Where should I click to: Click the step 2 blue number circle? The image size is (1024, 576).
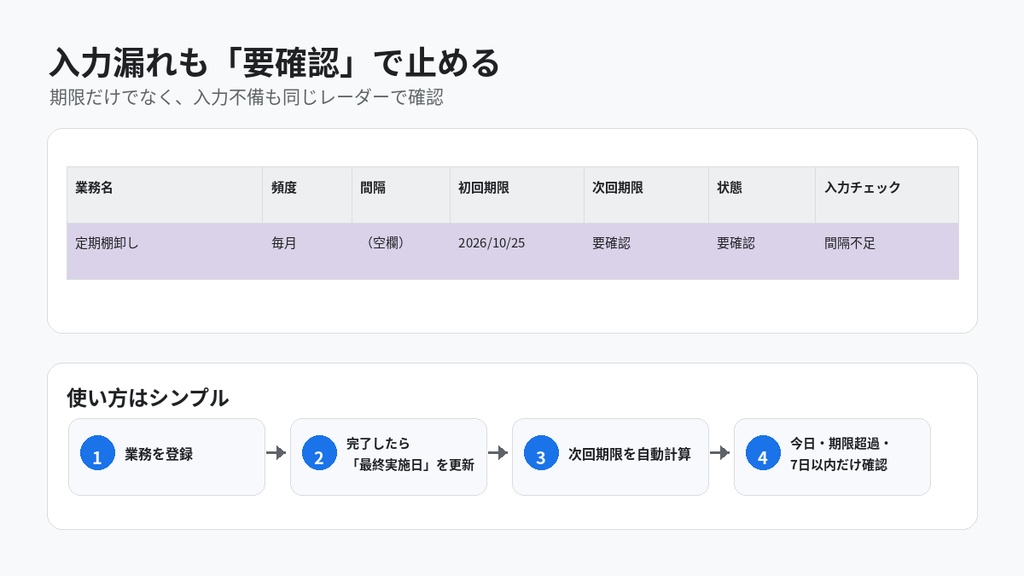click(319, 453)
